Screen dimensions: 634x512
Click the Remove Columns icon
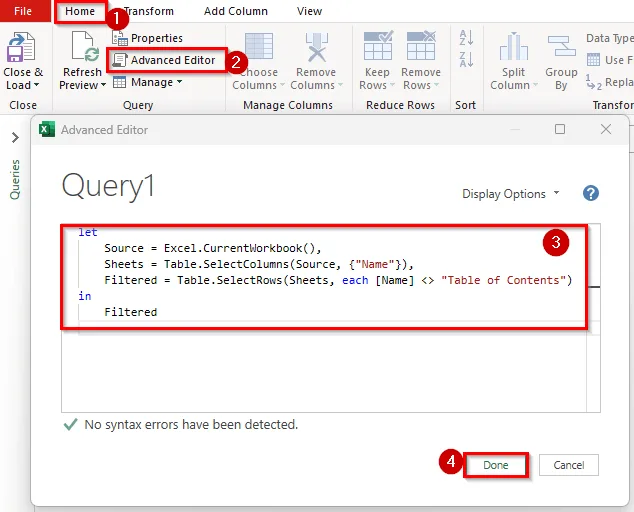(x=317, y=47)
